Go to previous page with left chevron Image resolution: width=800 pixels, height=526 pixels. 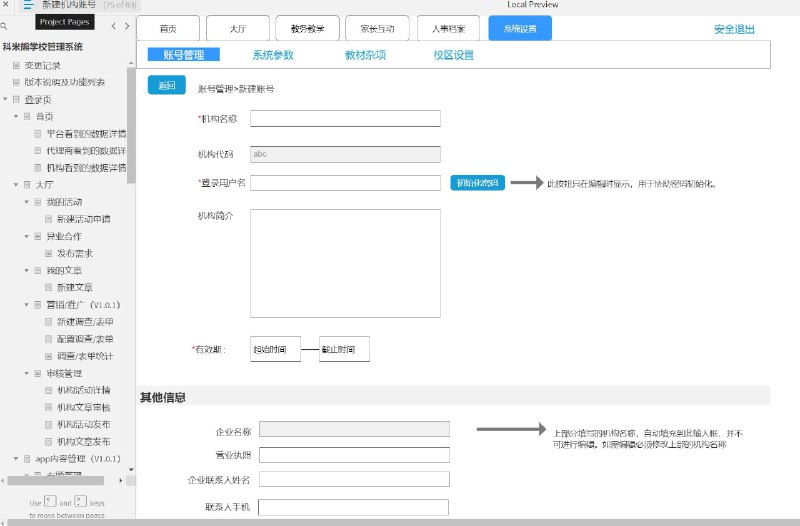tap(113, 26)
